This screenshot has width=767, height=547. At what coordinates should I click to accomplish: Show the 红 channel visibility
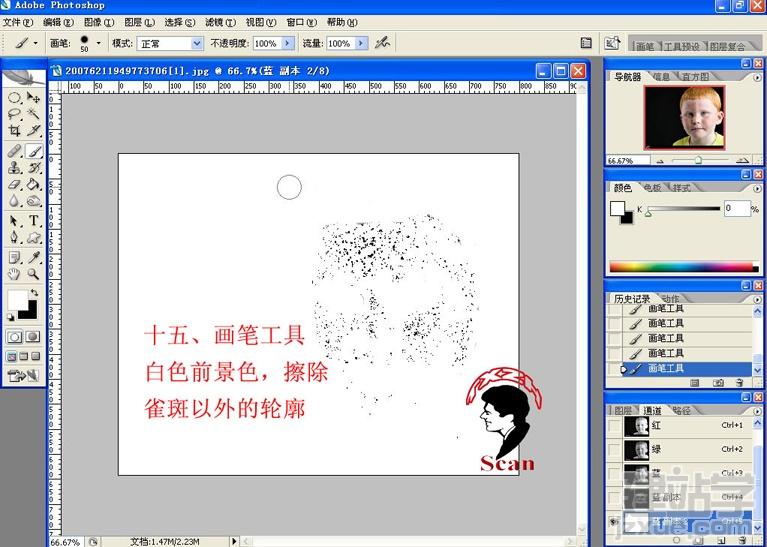[614, 426]
